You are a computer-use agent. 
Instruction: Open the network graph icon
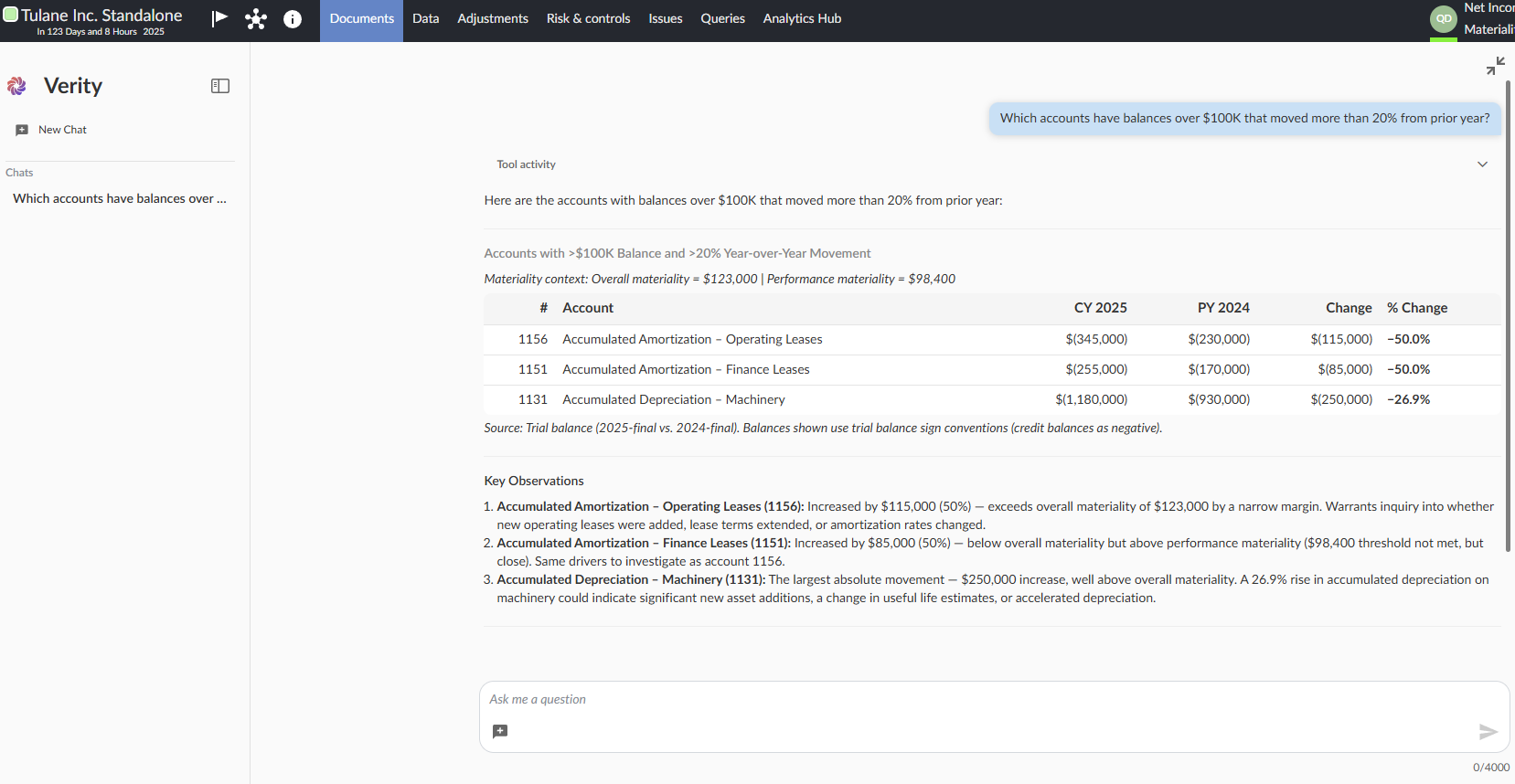pyautogui.click(x=256, y=19)
